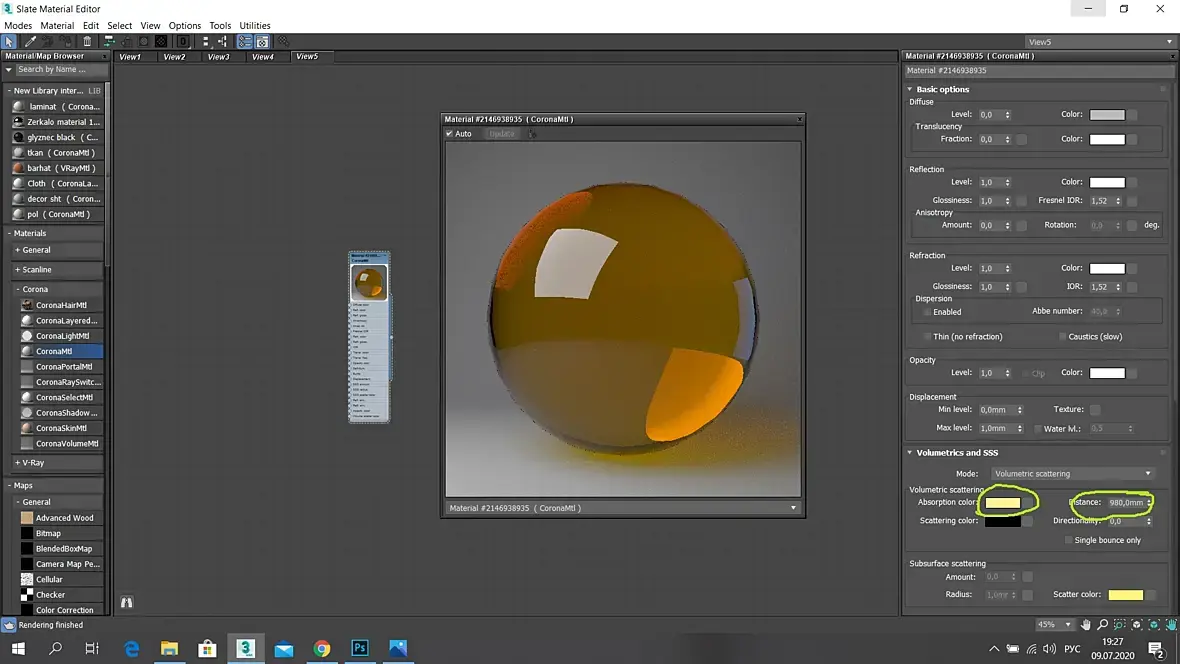
Task: Open Material ID Channel flyout
Action: pos(183,41)
